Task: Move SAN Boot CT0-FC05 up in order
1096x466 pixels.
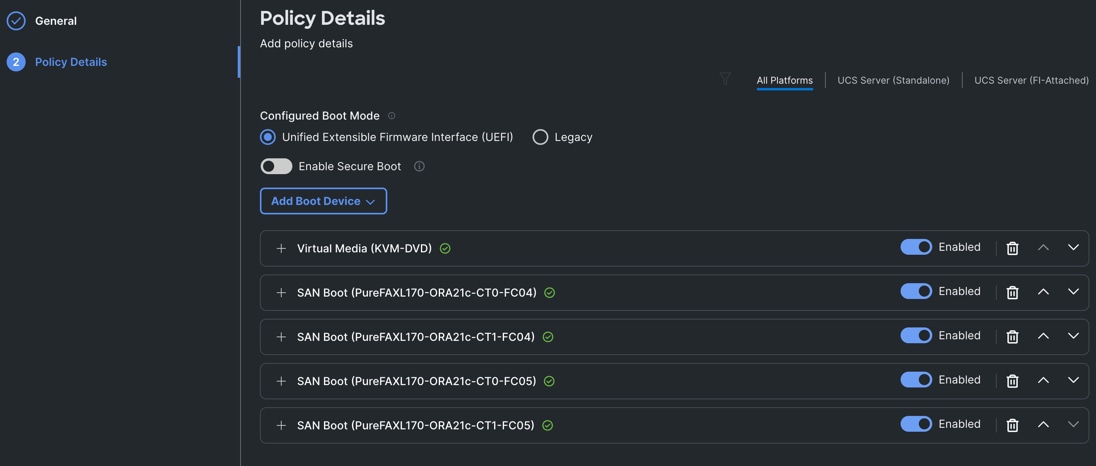Action: [1043, 380]
